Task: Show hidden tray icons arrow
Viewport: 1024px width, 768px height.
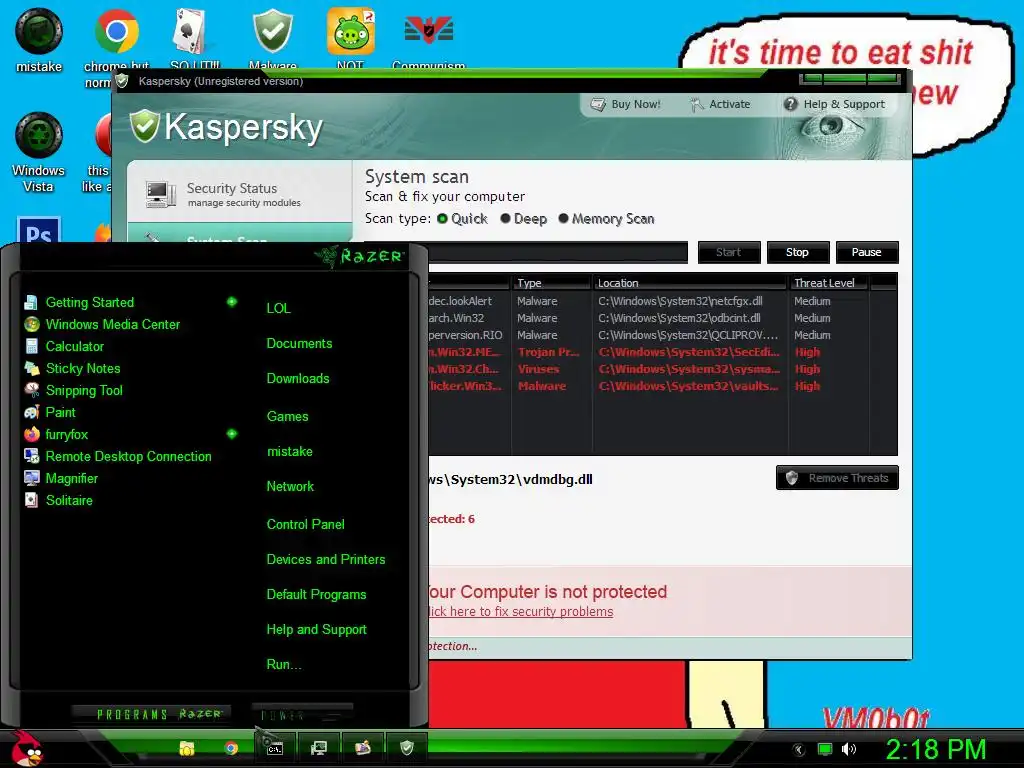Action: [x=798, y=749]
